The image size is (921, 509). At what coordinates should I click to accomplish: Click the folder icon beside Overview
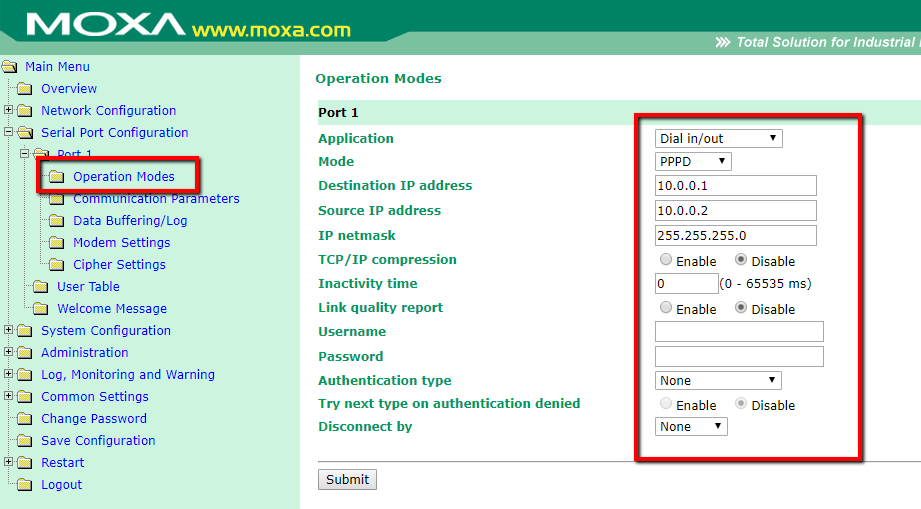pos(25,89)
